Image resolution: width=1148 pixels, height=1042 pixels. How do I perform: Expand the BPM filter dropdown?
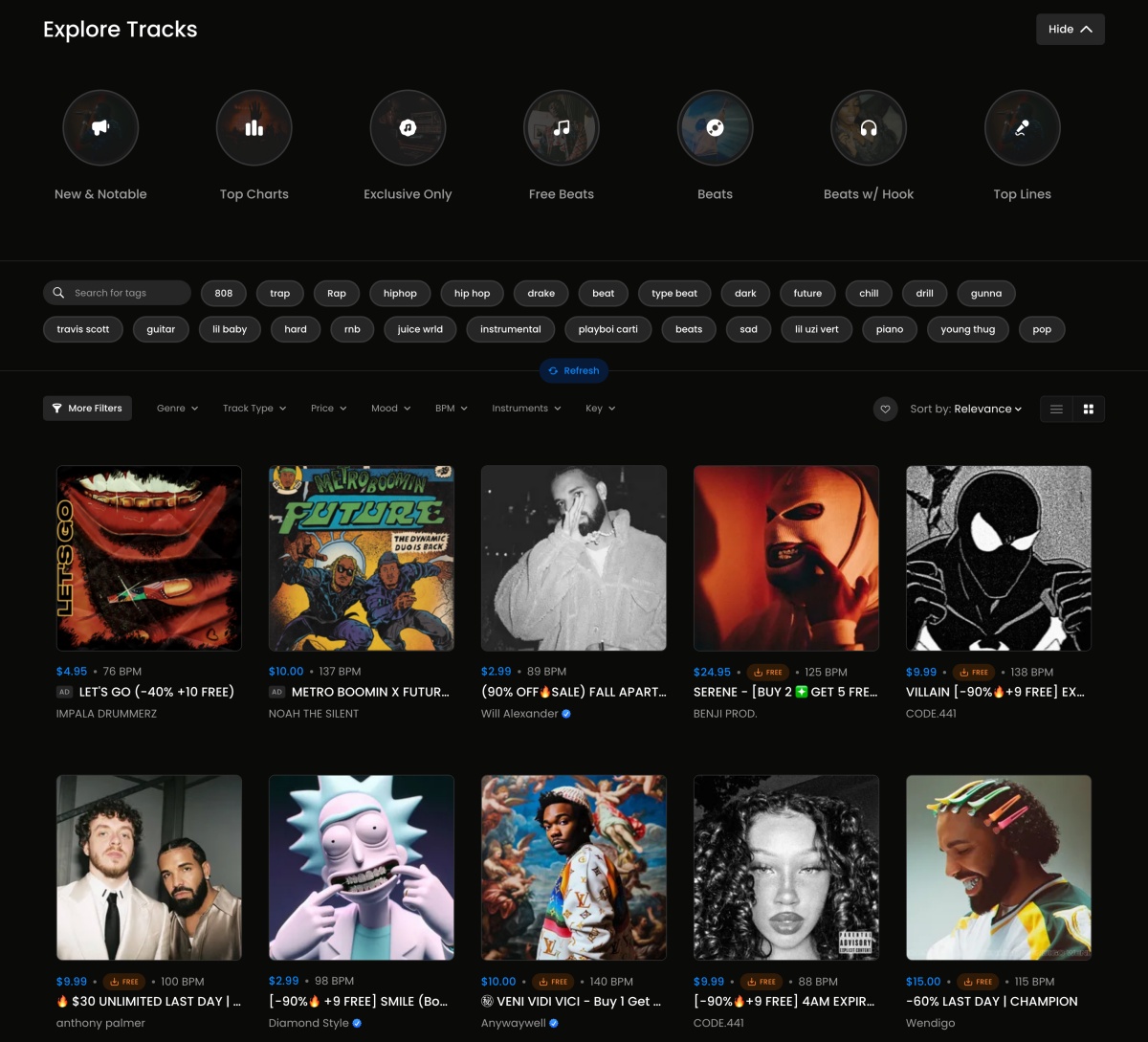pyautogui.click(x=452, y=409)
